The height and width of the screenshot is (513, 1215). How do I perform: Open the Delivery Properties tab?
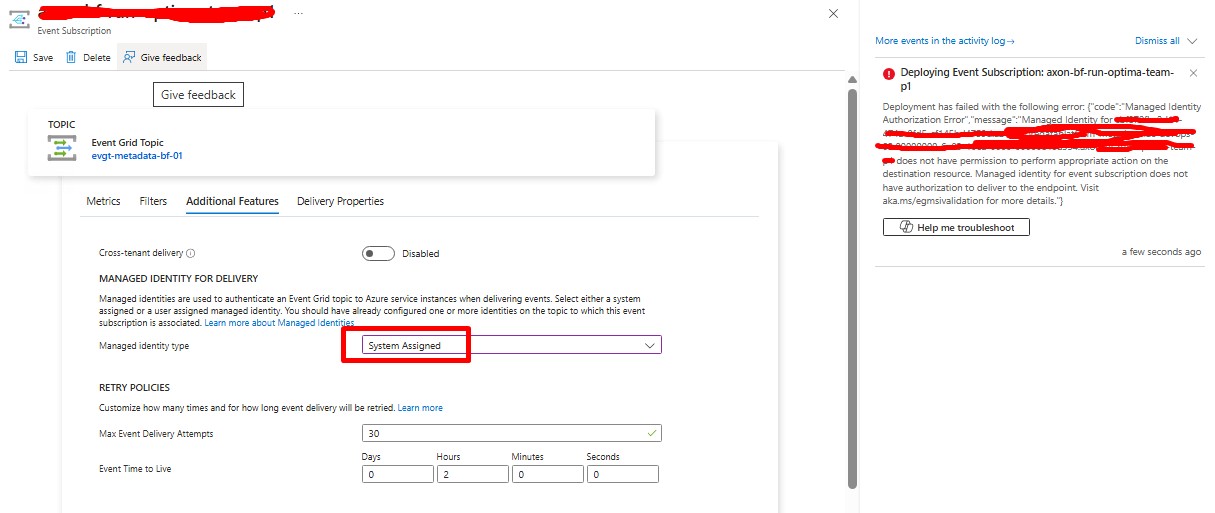coord(340,201)
